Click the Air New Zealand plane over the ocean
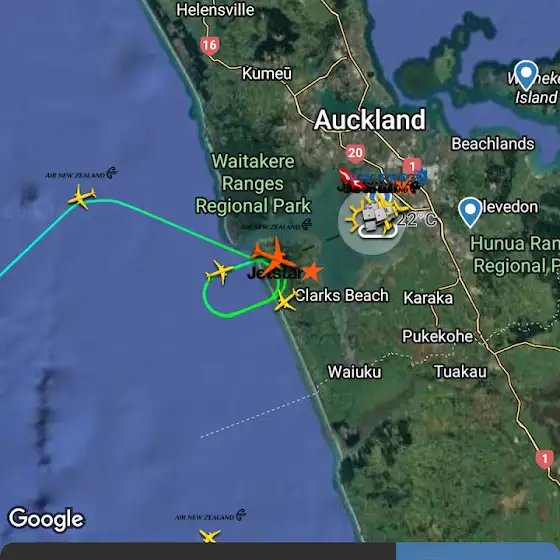Image resolution: width=560 pixels, height=560 pixels. click(82, 196)
